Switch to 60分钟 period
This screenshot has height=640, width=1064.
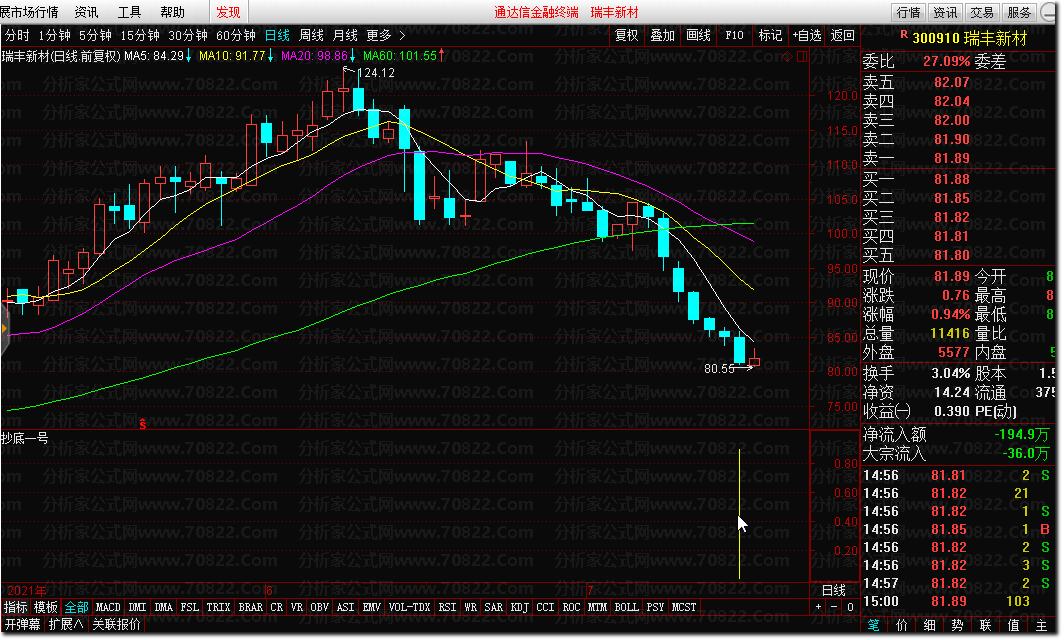click(235, 35)
